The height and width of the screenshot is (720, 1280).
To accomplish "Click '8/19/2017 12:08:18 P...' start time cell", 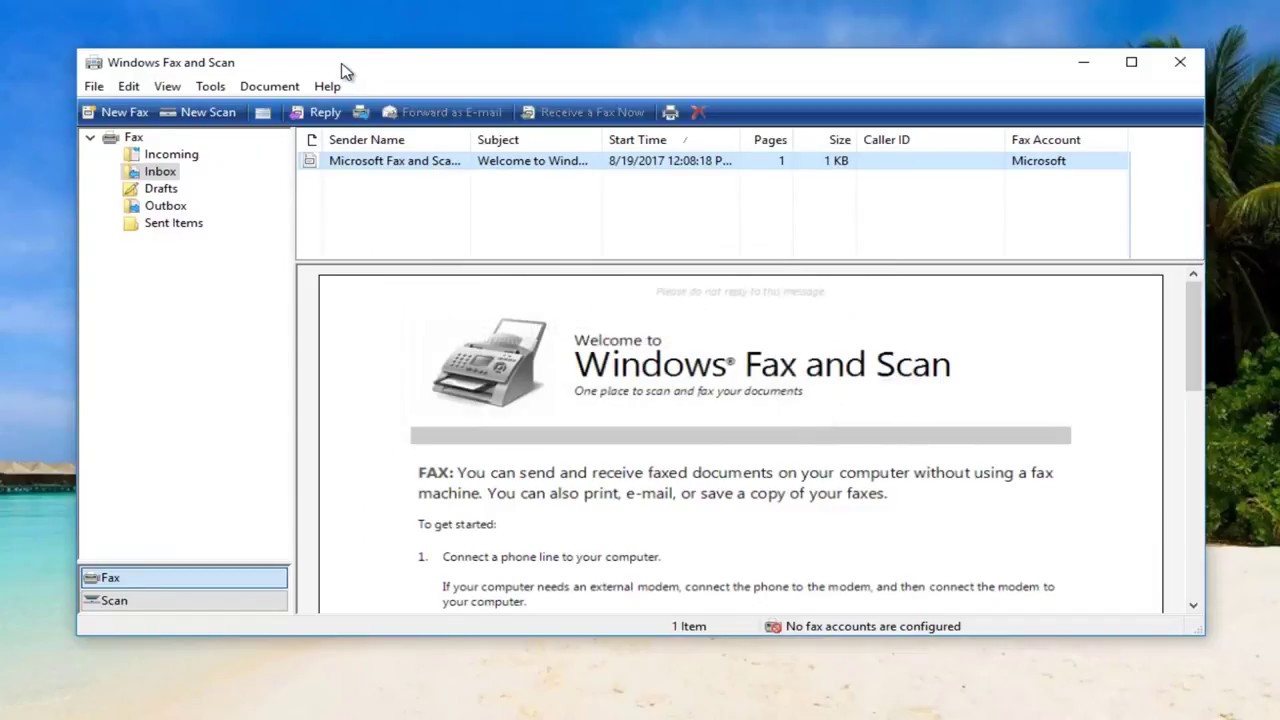I will click(x=670, y=160).
